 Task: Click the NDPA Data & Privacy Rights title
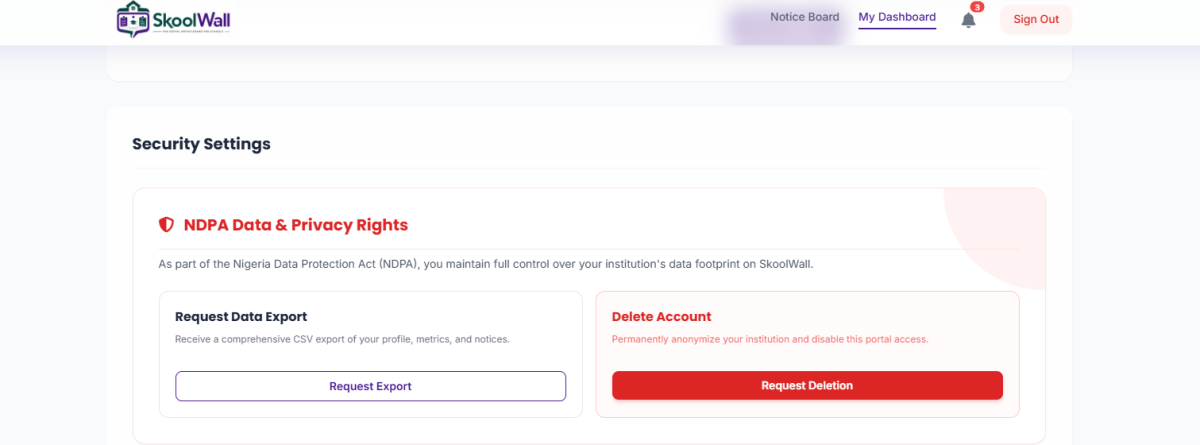click(296, 225)
